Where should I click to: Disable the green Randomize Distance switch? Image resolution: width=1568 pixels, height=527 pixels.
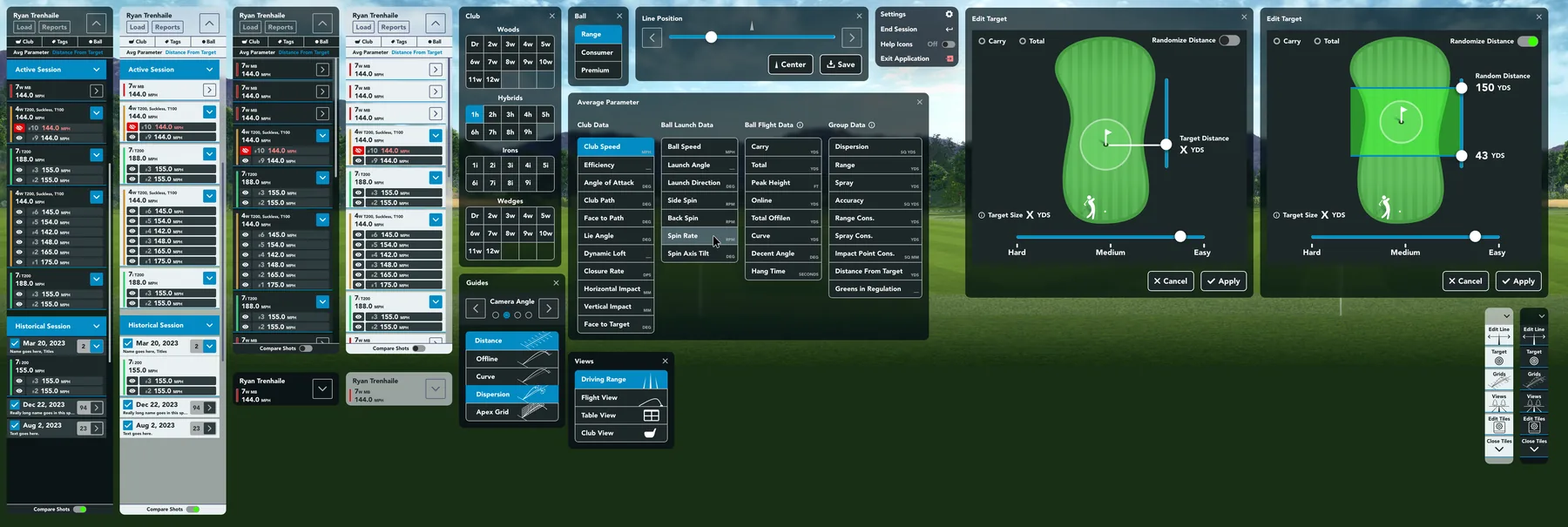(1527, 41)
